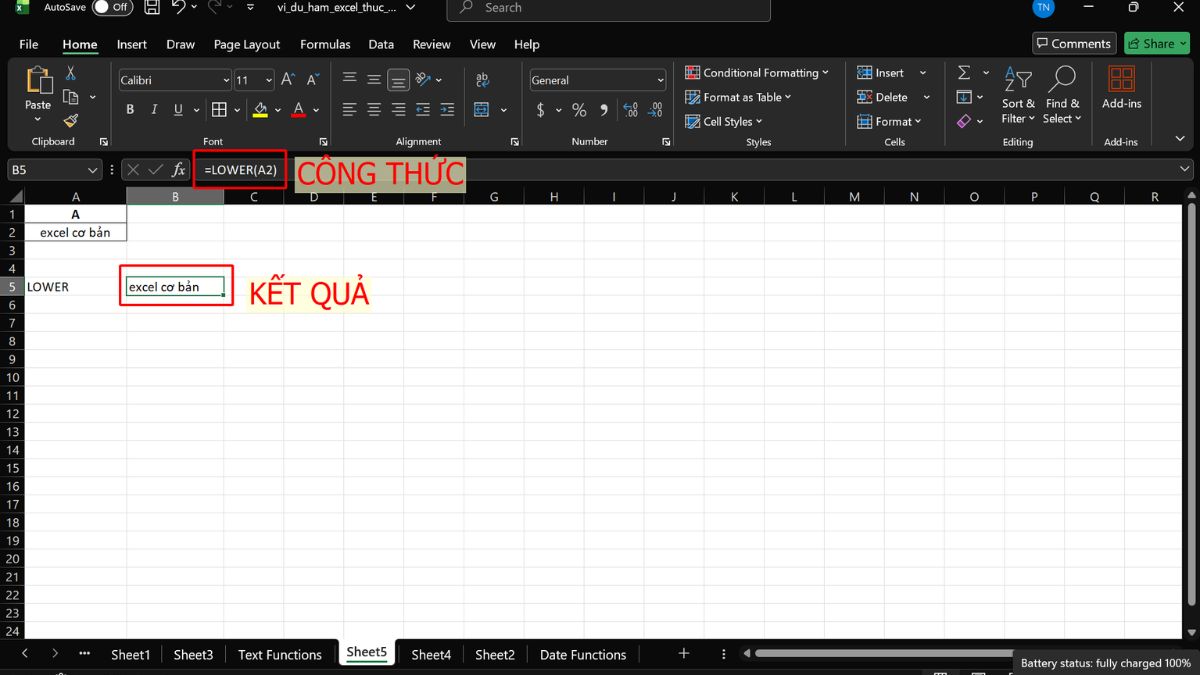Increase font size with larger A icon
Viewport: 1200px width, 675px height.
[x=288, y=80]
